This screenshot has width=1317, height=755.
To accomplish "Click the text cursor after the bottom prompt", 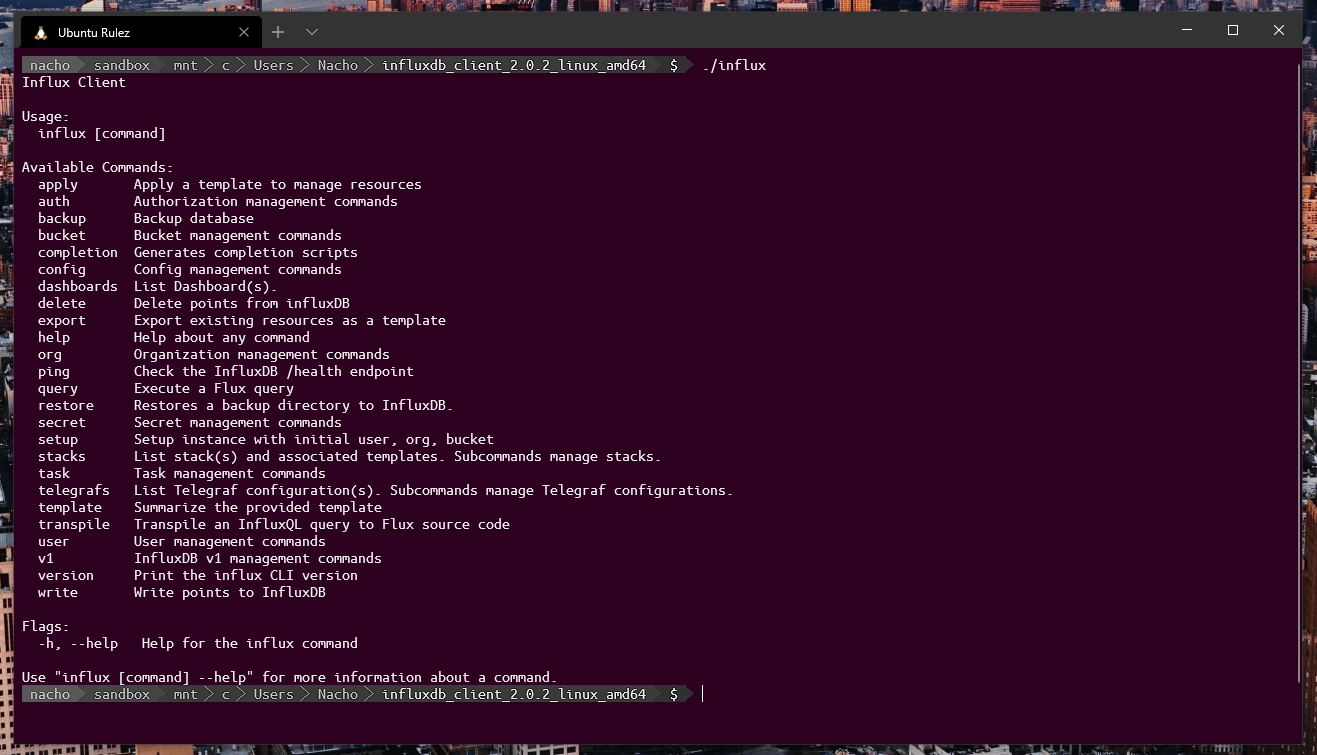I will click(703, 694).
